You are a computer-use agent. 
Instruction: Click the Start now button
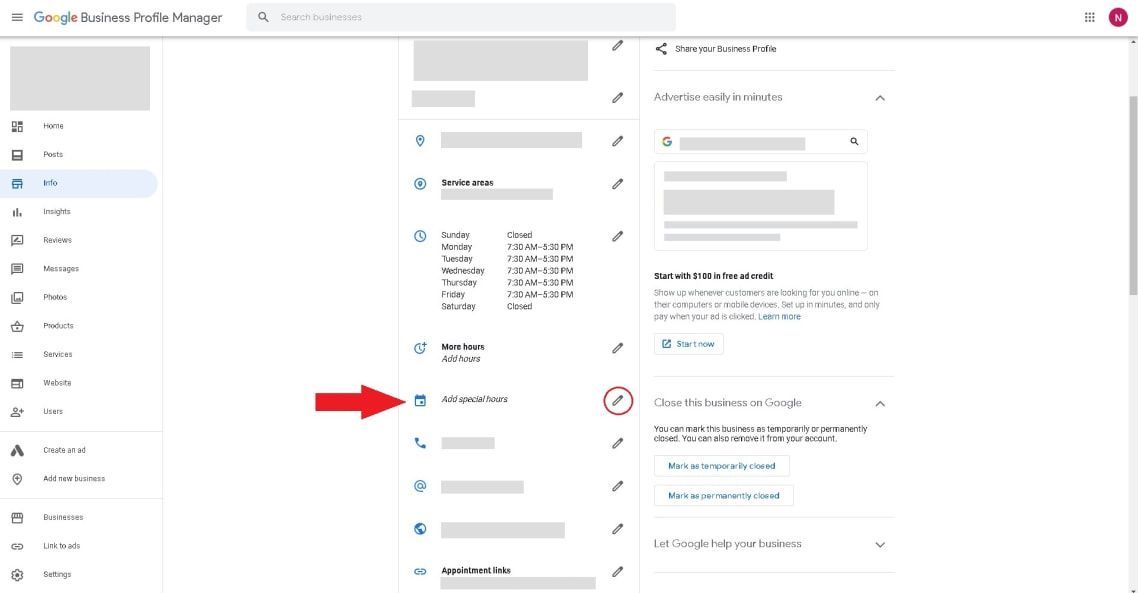click(688, 344)
